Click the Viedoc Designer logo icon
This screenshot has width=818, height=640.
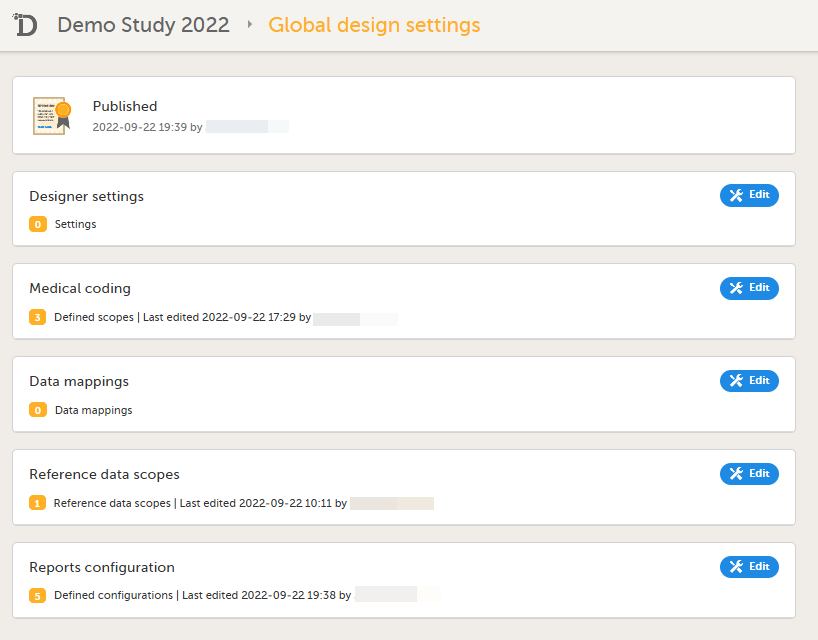(x=26, y=25)
